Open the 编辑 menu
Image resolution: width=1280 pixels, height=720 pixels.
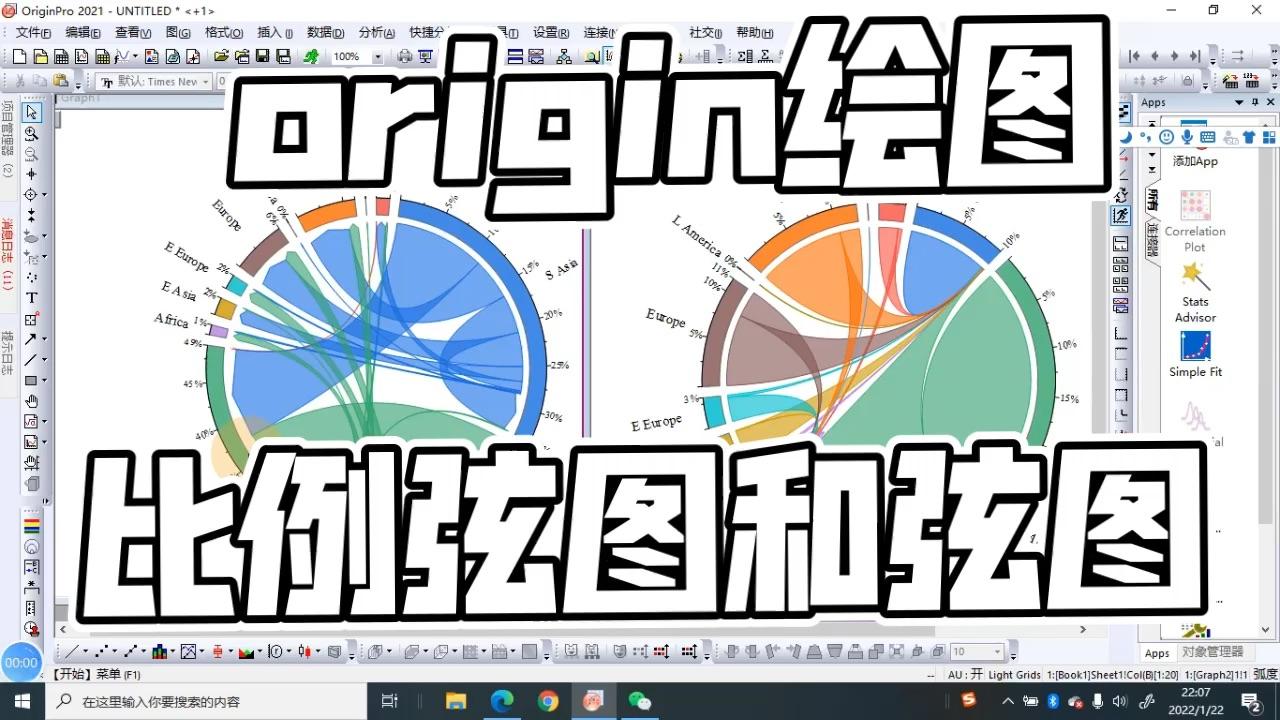click(x=83, y=32)
